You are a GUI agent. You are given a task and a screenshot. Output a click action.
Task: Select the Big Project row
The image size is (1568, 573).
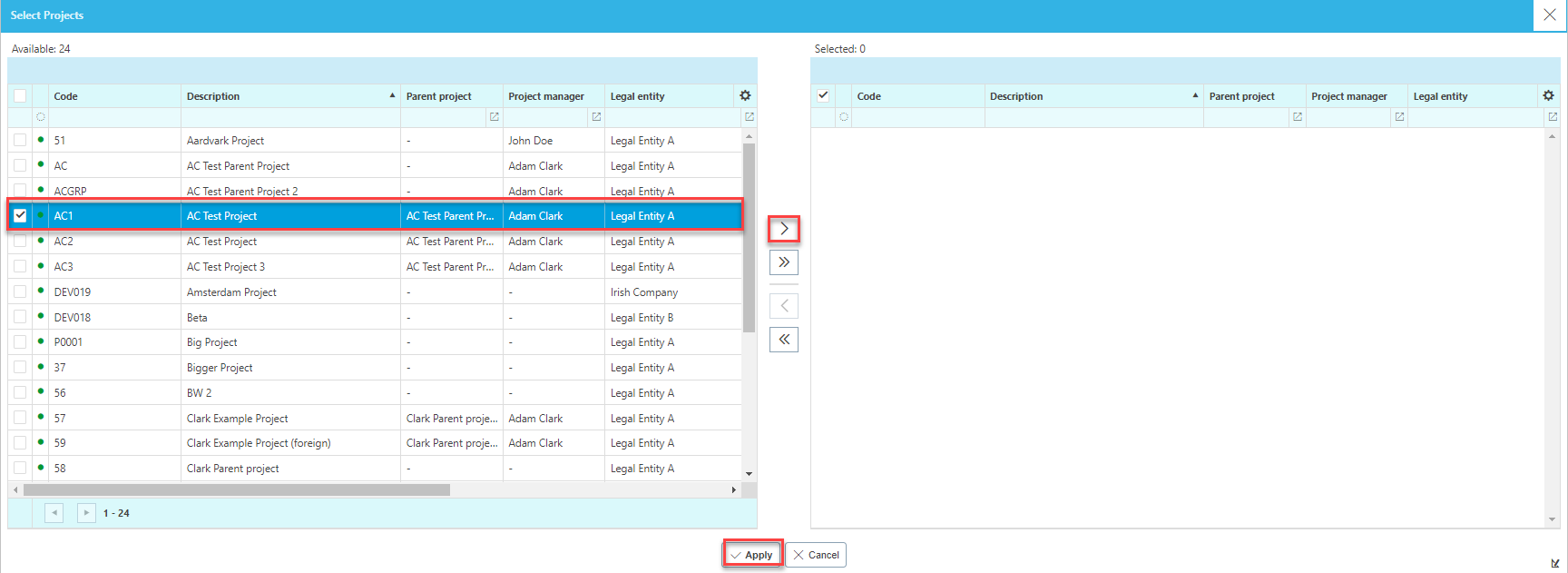point(375,342)
